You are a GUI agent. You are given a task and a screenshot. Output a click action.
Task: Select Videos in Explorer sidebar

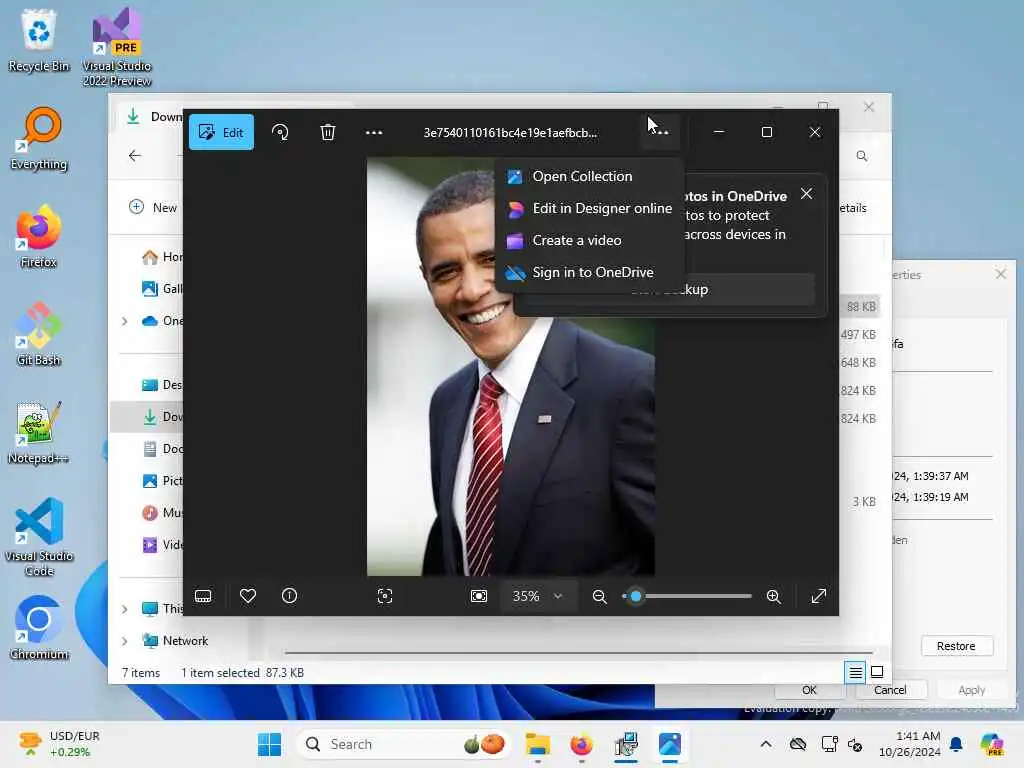[161, 545]
